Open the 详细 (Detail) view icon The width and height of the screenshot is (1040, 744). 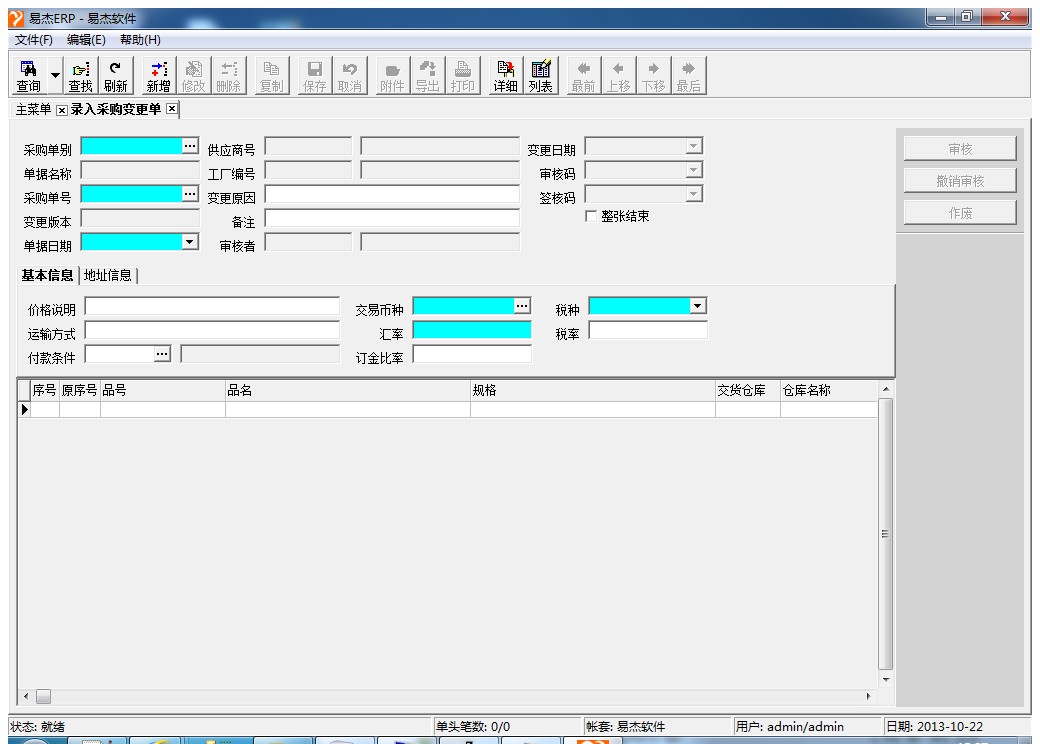coord(505,76)
